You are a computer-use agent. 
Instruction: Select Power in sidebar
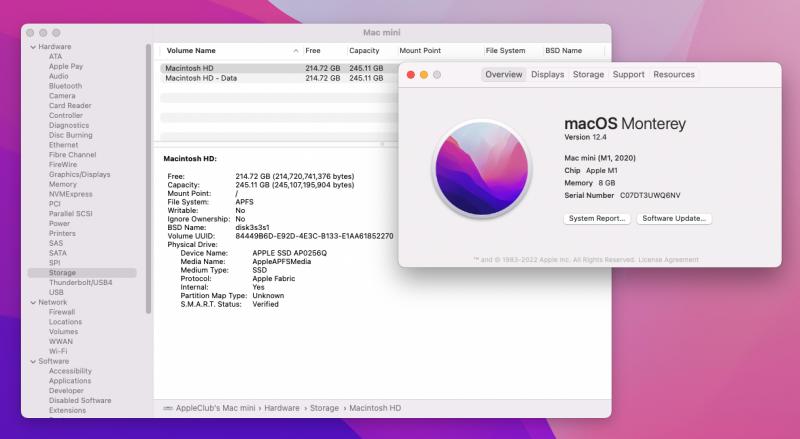click(x=59, y=224)
